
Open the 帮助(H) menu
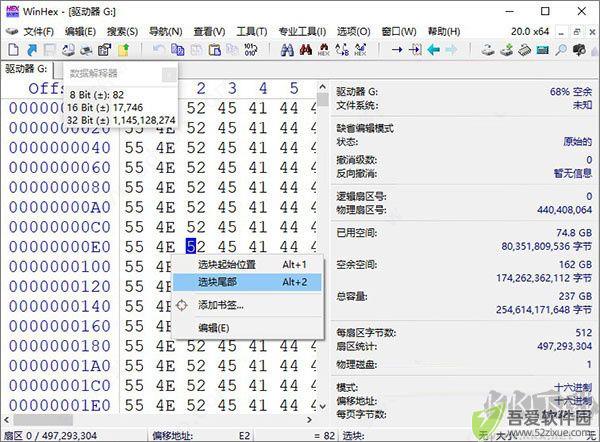click(x=444, y=31)
